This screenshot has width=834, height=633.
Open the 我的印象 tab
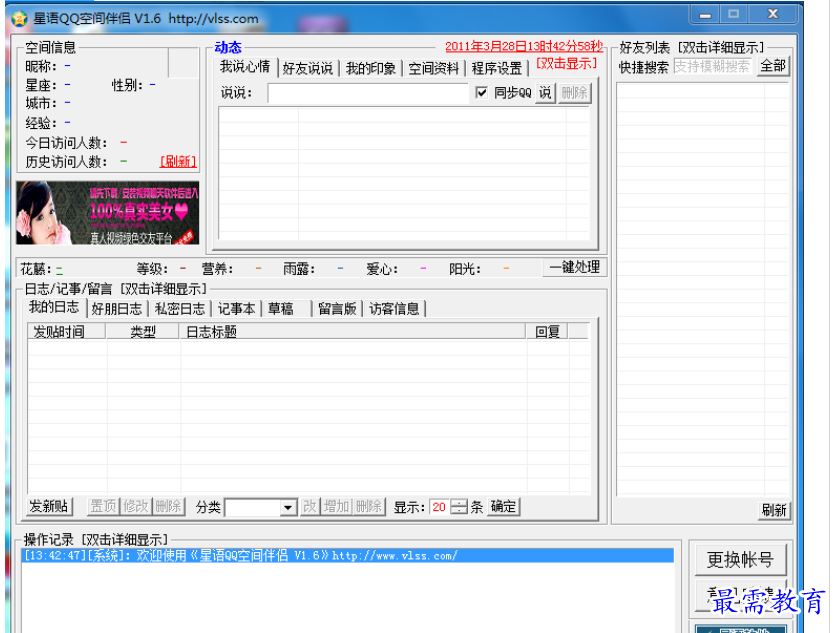click(x=370, y=69)
